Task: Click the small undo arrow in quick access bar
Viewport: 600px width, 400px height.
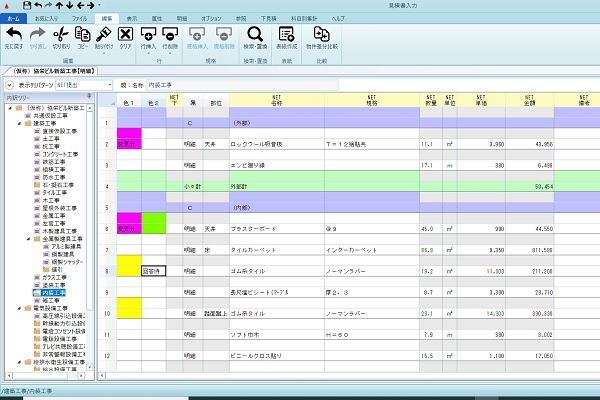Action: pyautogui.click(x=38, y=5)
